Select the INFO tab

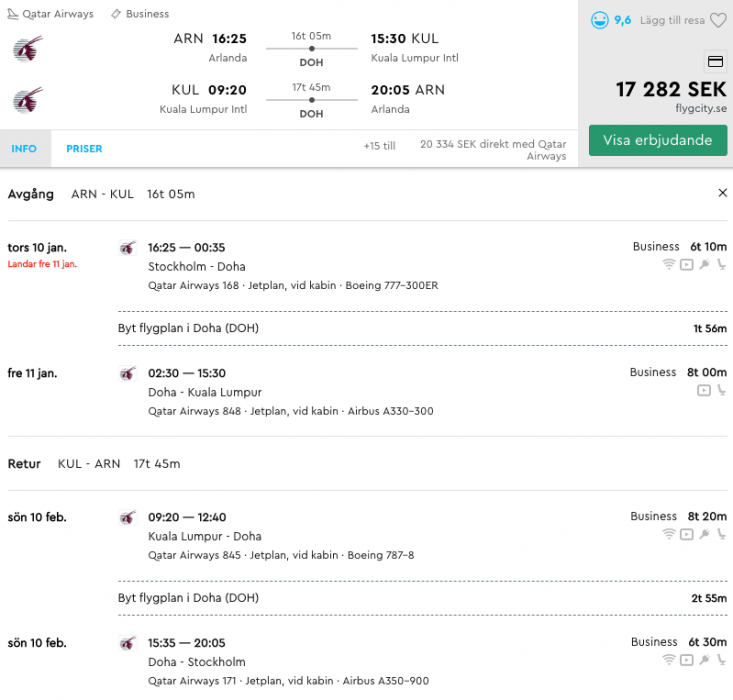click(24, 149)
